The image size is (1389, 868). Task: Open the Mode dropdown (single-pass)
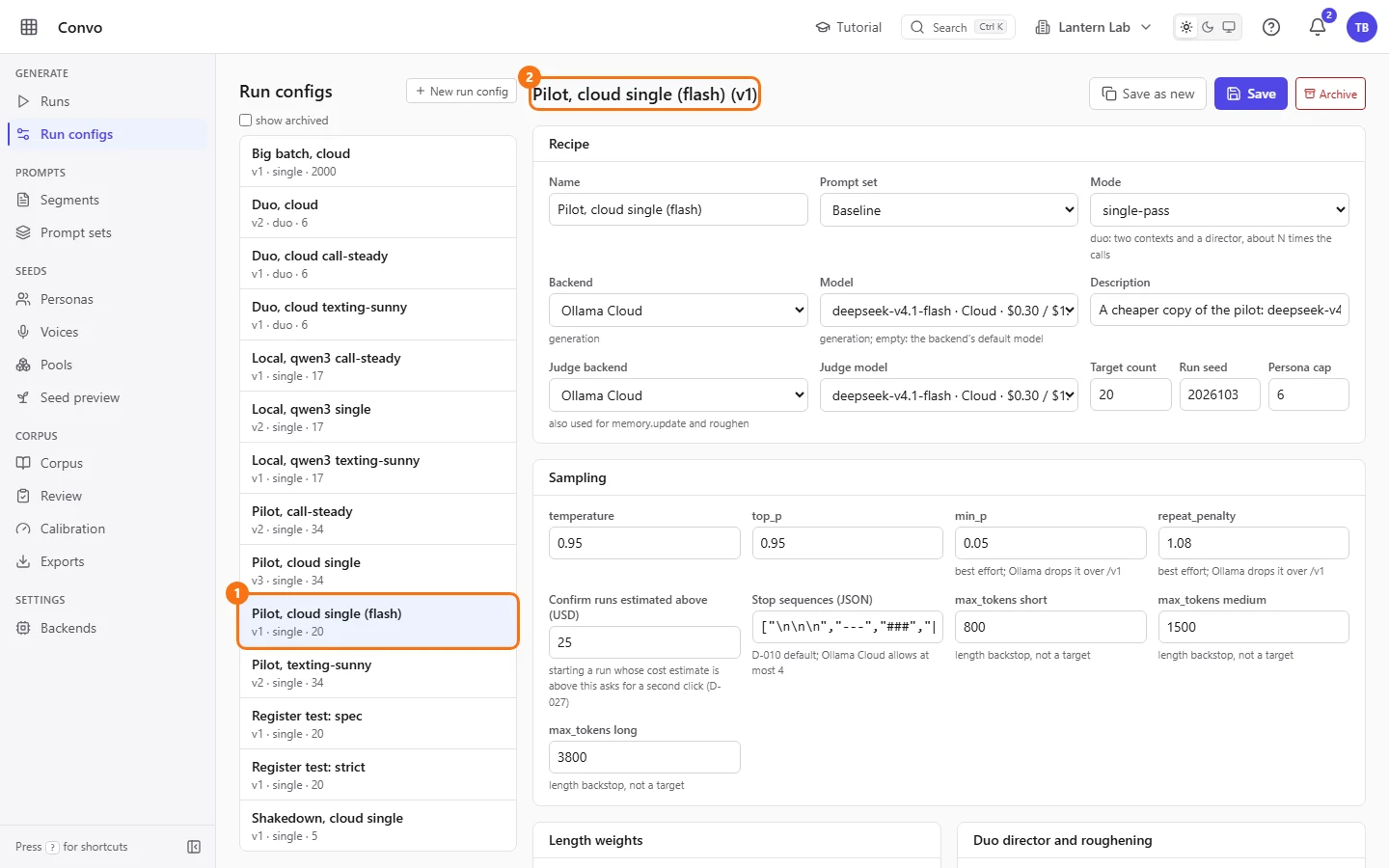pyautogui.click(x=1219, y=210)
